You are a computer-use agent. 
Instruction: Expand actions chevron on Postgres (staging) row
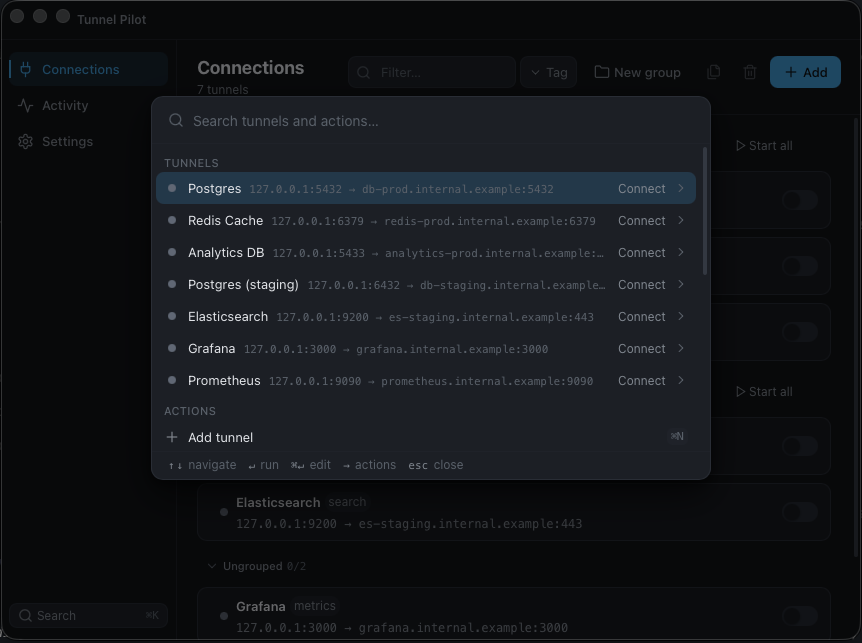point(681,284)
